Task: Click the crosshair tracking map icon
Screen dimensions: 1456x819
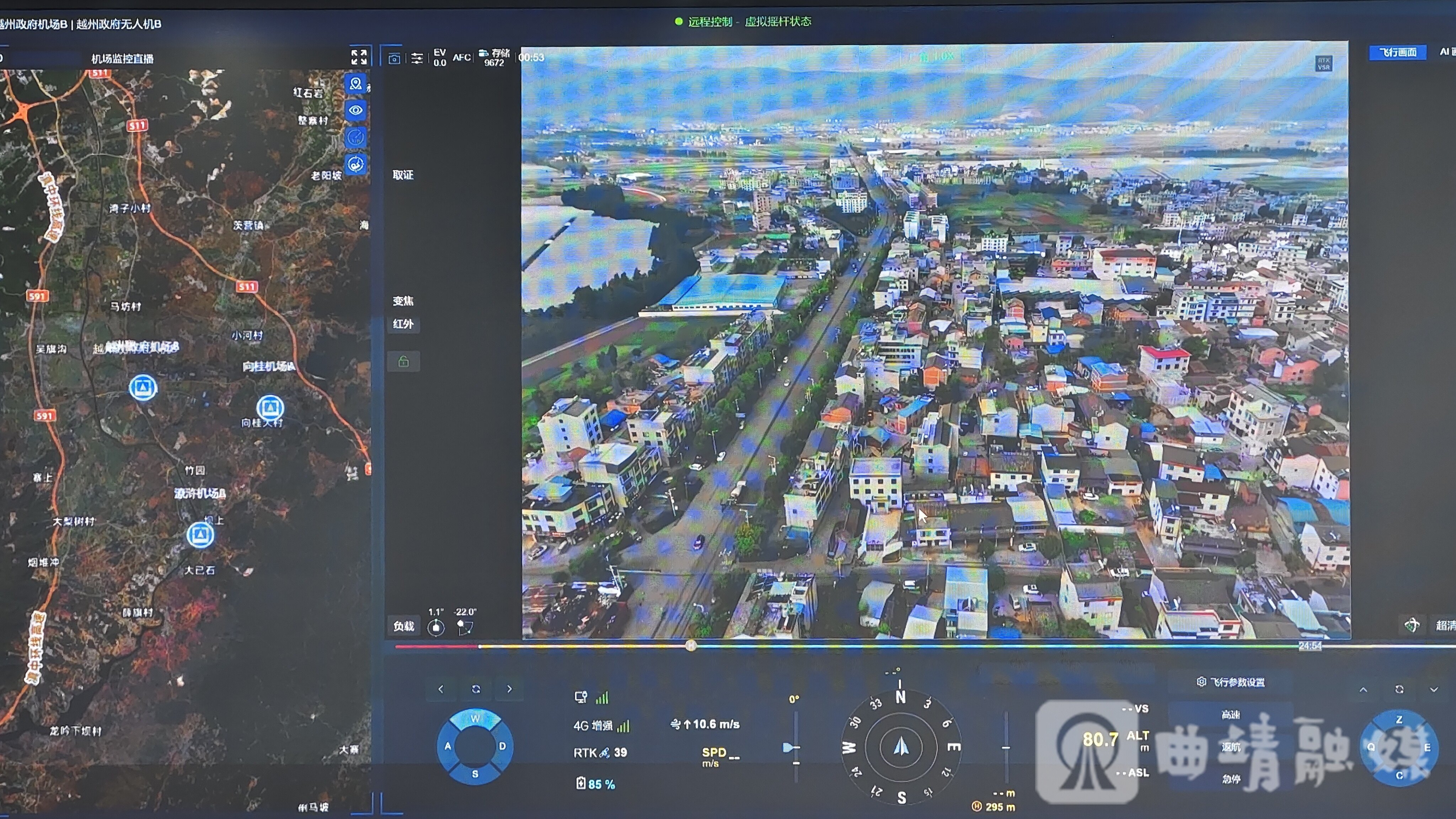Action: [355, 165]
